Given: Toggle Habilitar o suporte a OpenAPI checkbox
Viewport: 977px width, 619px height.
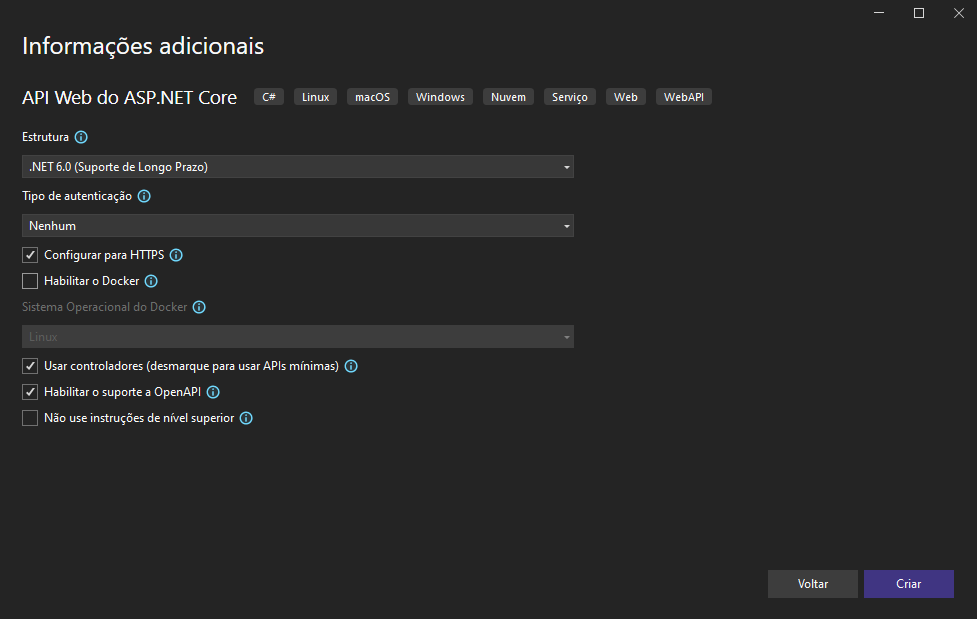Looking at the screenshot, I should point(30,392).
